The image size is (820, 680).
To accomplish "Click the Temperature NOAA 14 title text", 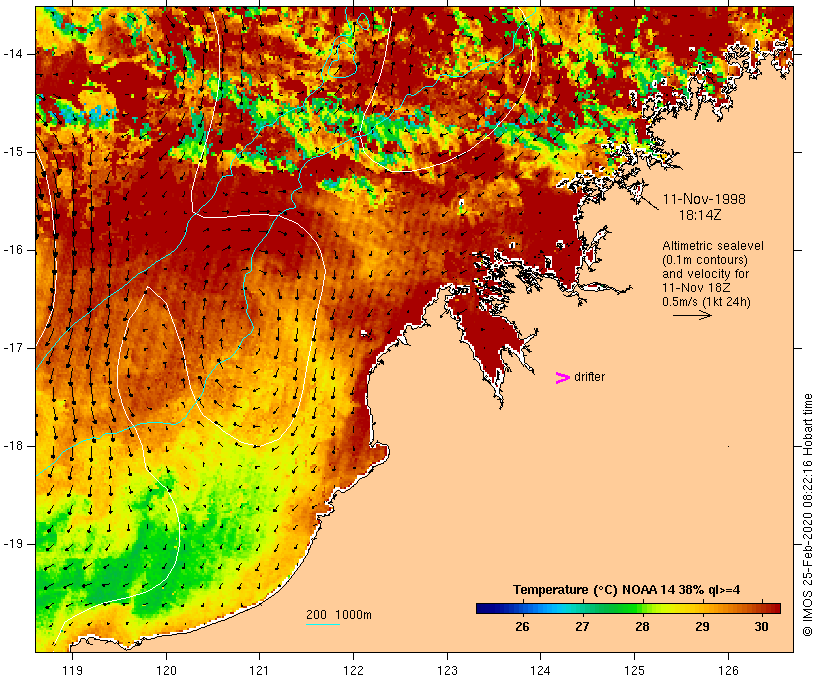I will point(627,590).
